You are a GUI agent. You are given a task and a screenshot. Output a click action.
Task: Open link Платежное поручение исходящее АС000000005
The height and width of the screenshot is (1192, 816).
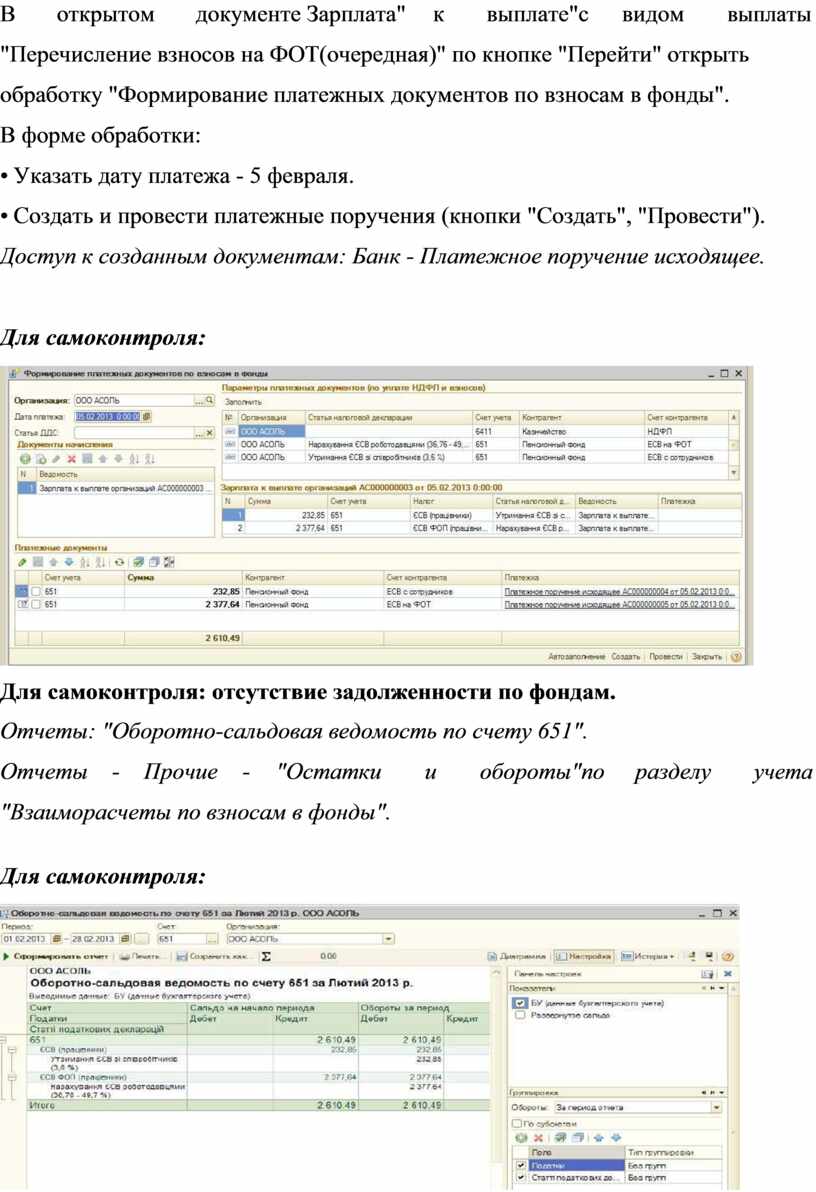tap(618, 604)
